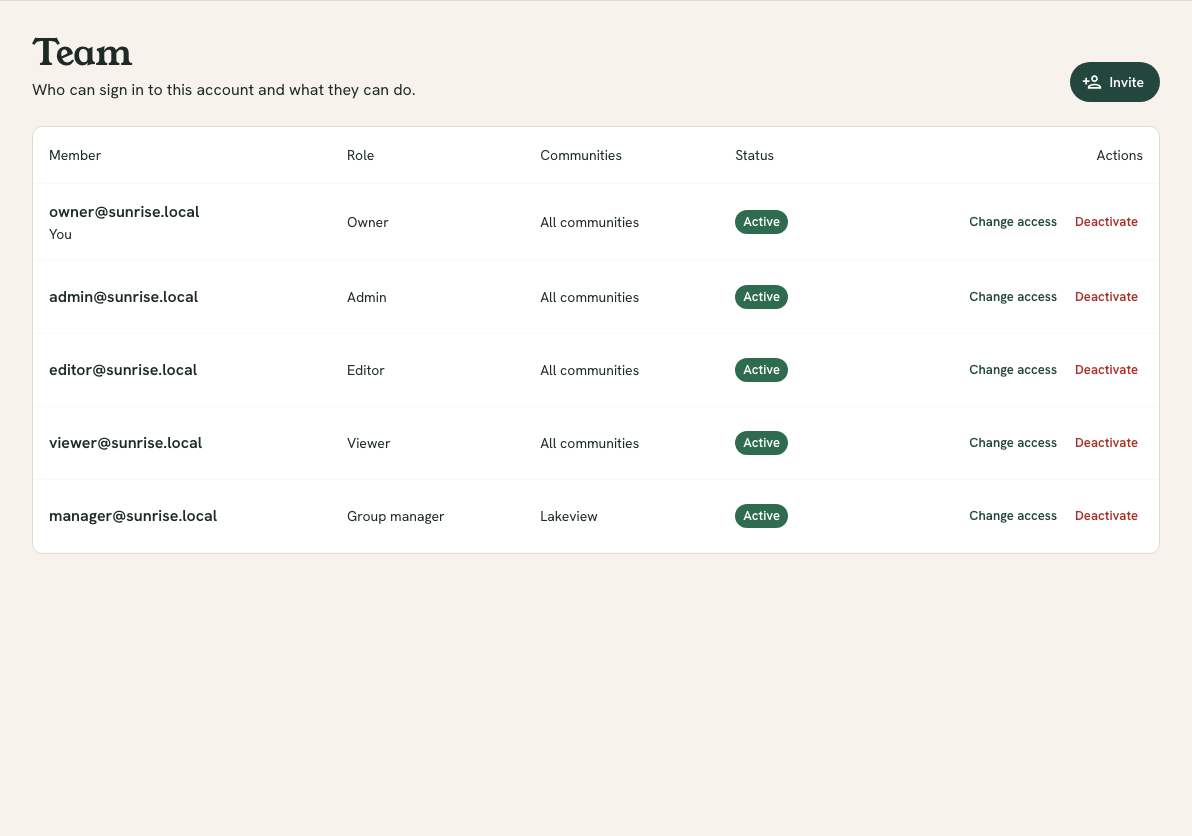Change access for owner@sunrise.local
The image size is (1192, 836).
(1013, 222)
